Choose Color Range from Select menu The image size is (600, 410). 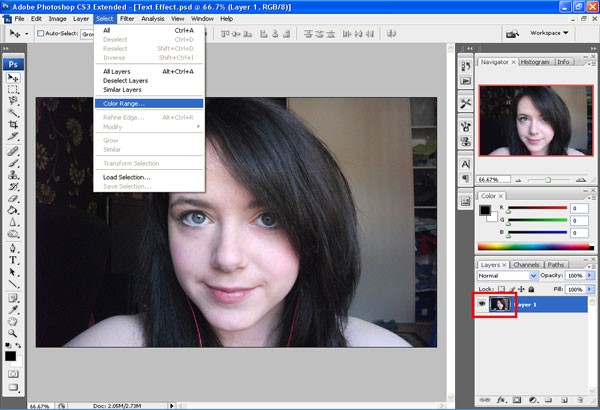[x=149, y=104]
